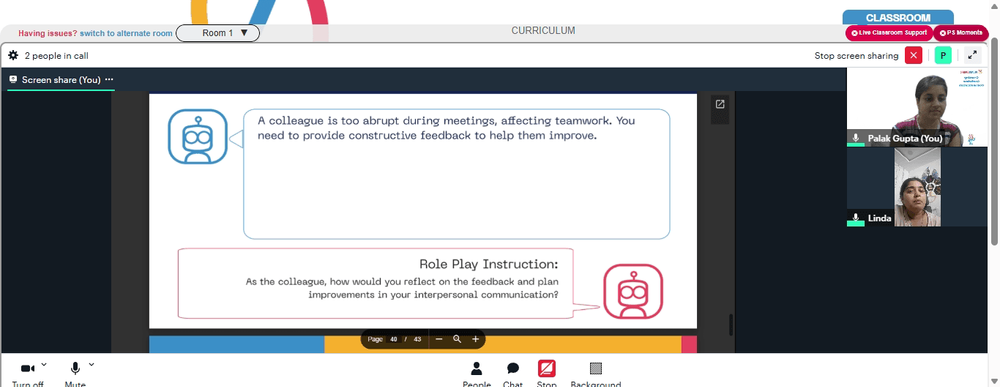The width and height of the screenshot is (1000, 387).
Task: Open Screen share options three dots
Action: click(x=109, y=80)
